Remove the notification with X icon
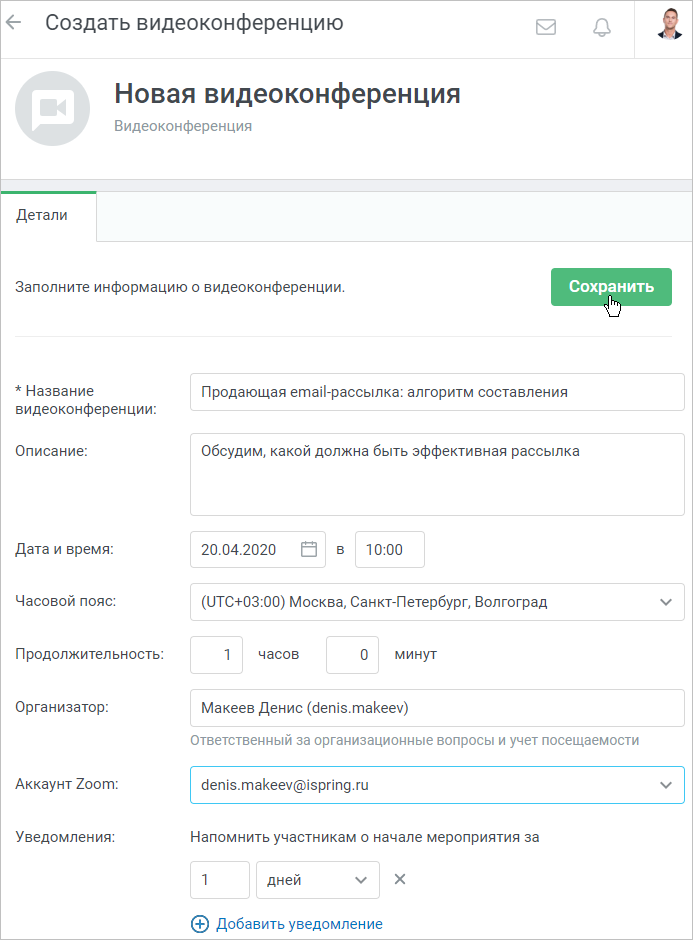 point(400,879)
